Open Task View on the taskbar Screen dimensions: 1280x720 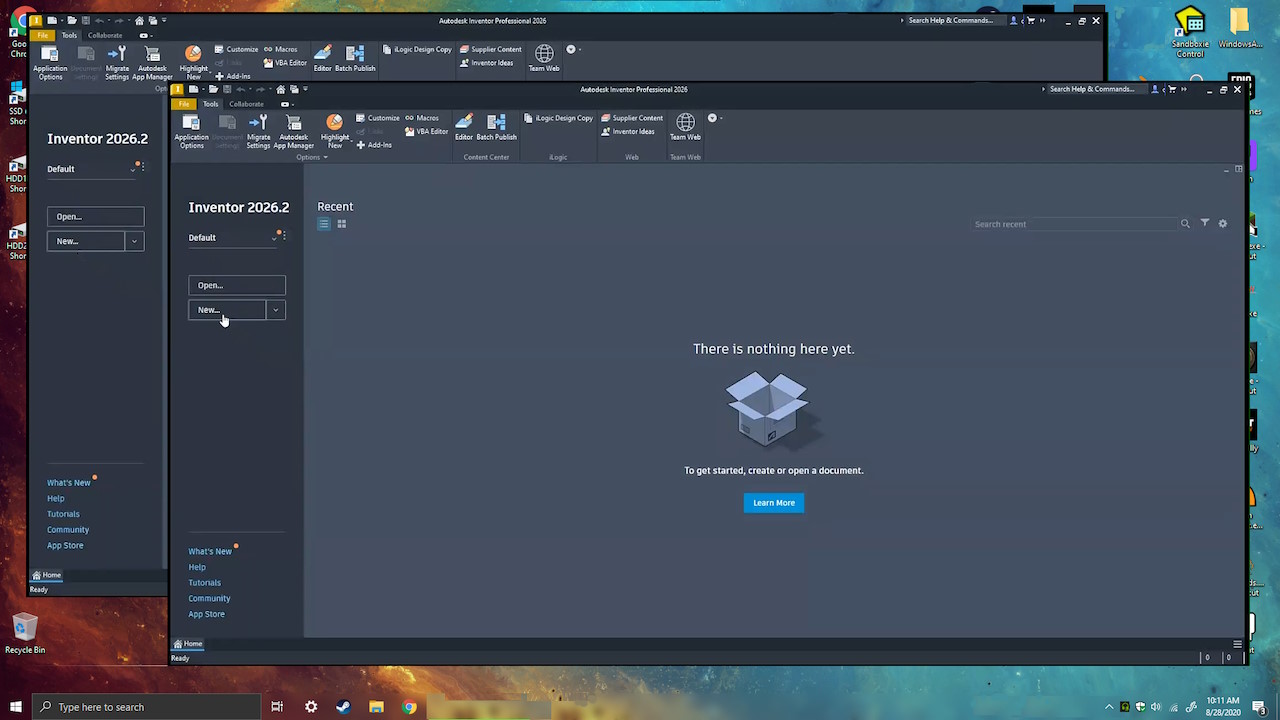pyautogui.click(x=277, y=707)
